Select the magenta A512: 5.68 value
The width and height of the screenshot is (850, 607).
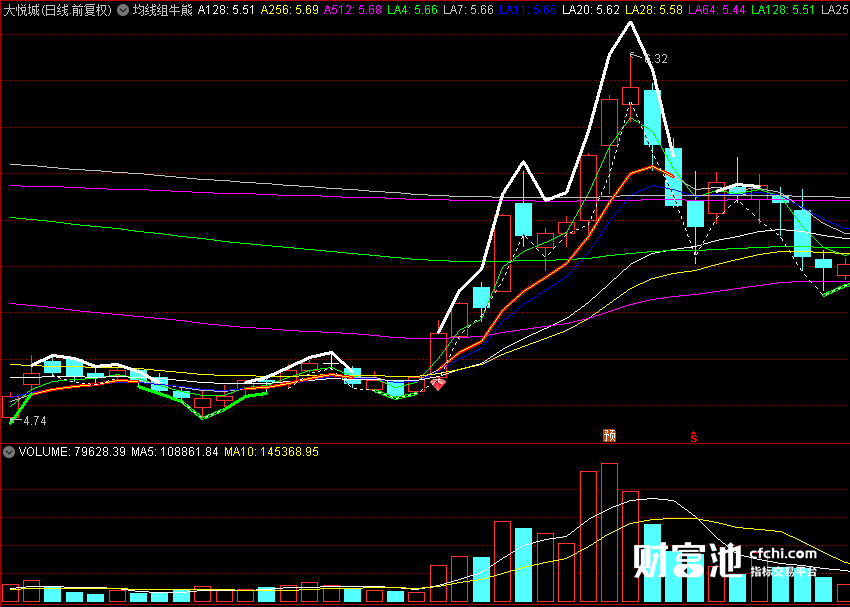353,10
